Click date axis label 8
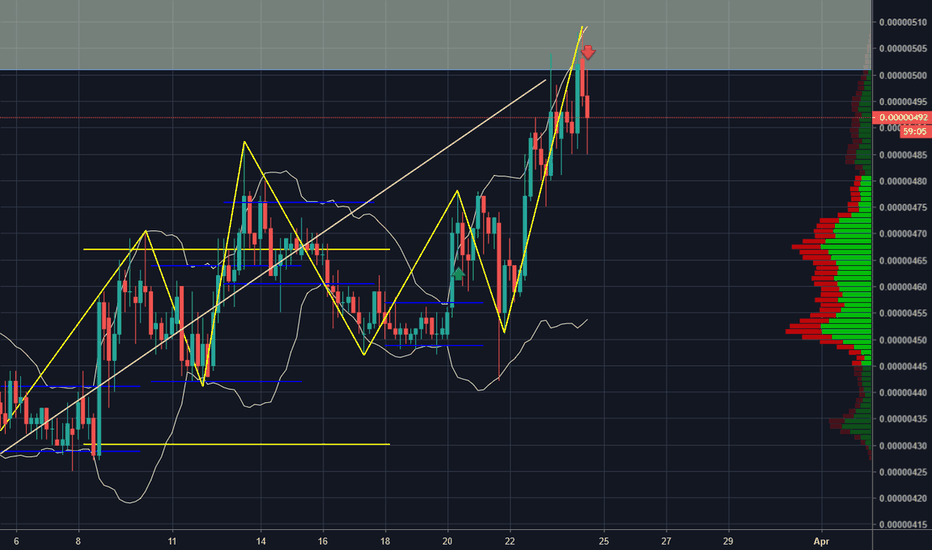This screenshot has height=550, width=932. (x=78, y=541)
